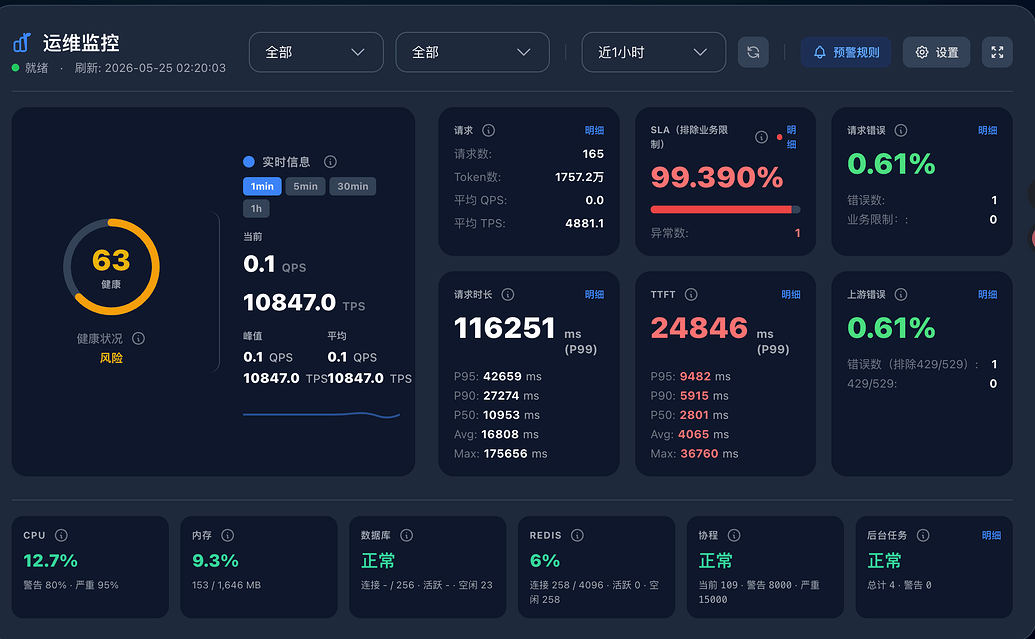Image resolution: width=1035 pixels, height=639 pixels.
Task: Select the 5min realtime tab
Action: click(x=306, y=186)
